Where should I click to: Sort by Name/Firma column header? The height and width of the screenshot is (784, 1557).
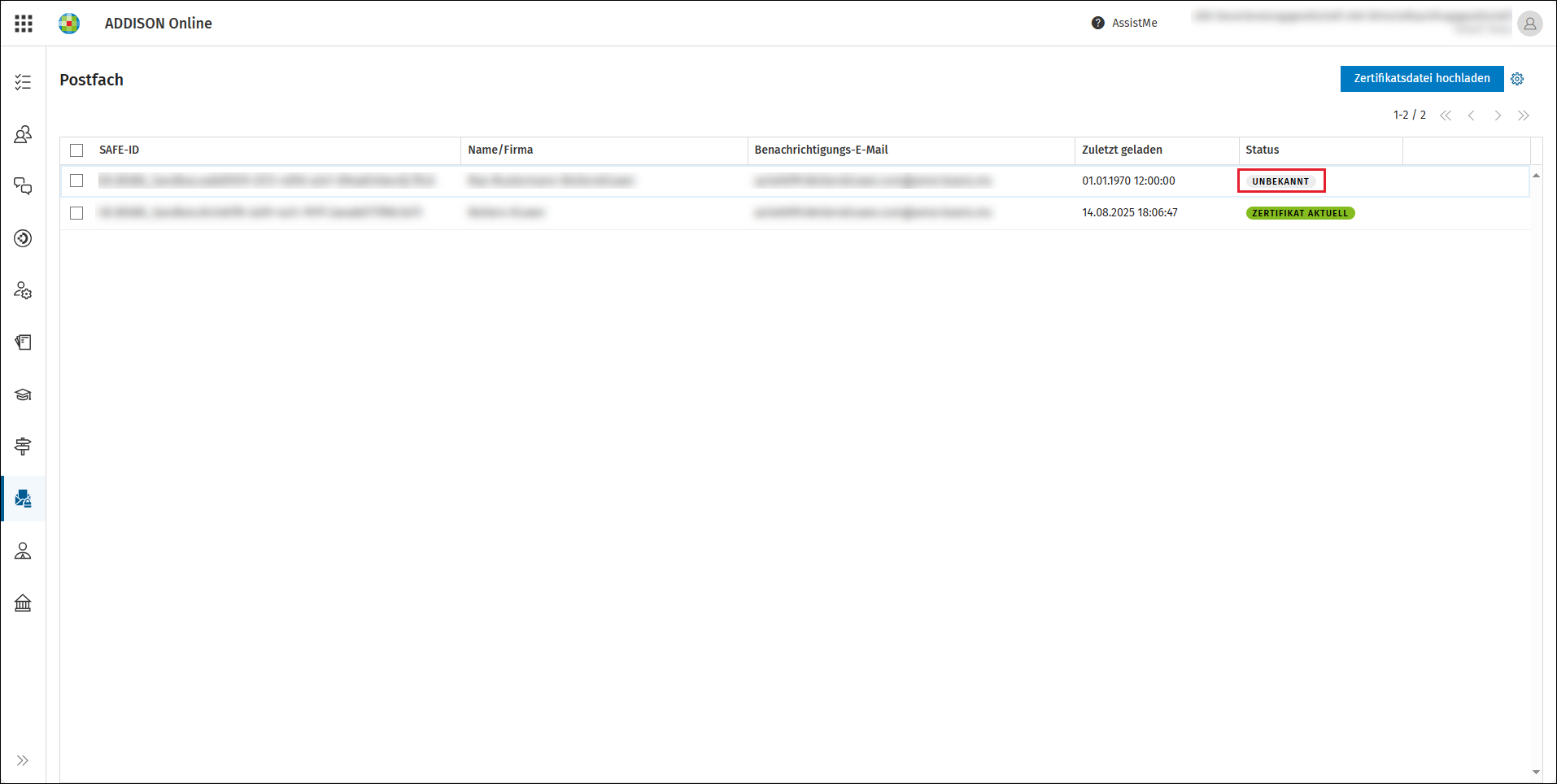(500, 150)
